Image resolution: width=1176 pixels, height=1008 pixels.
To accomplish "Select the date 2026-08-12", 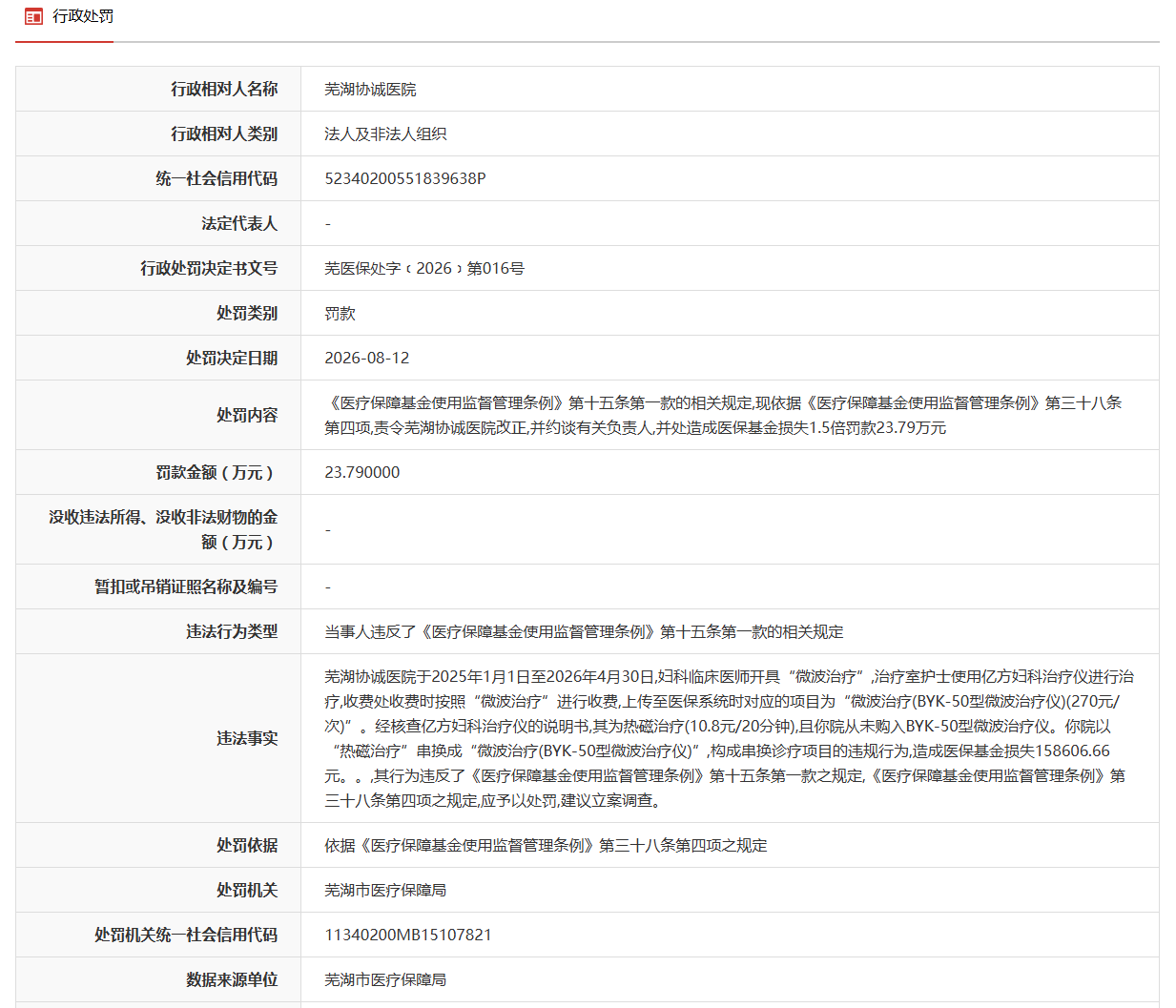I will point(367,358).
